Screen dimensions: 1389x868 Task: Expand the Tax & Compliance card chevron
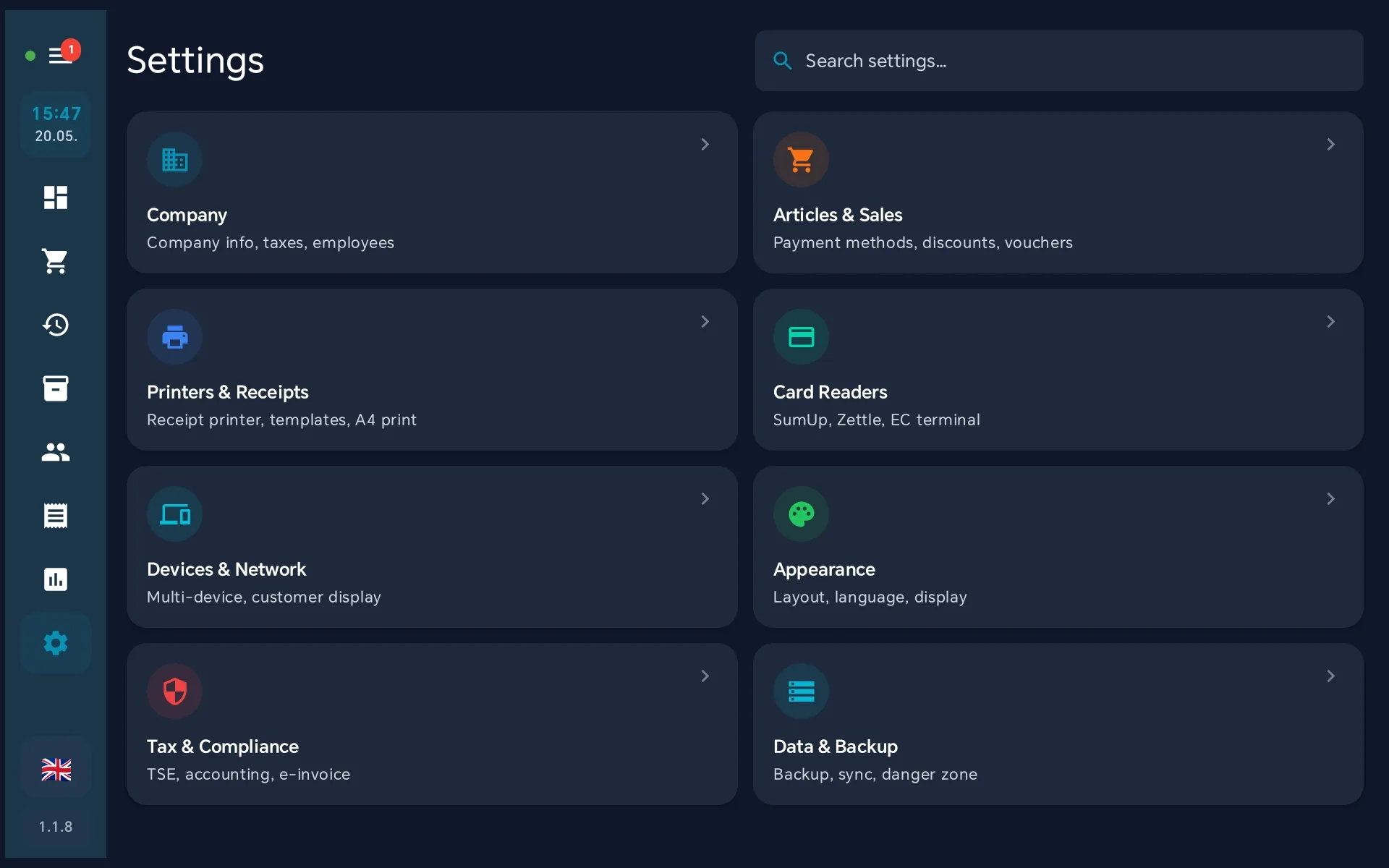[705, 676]
